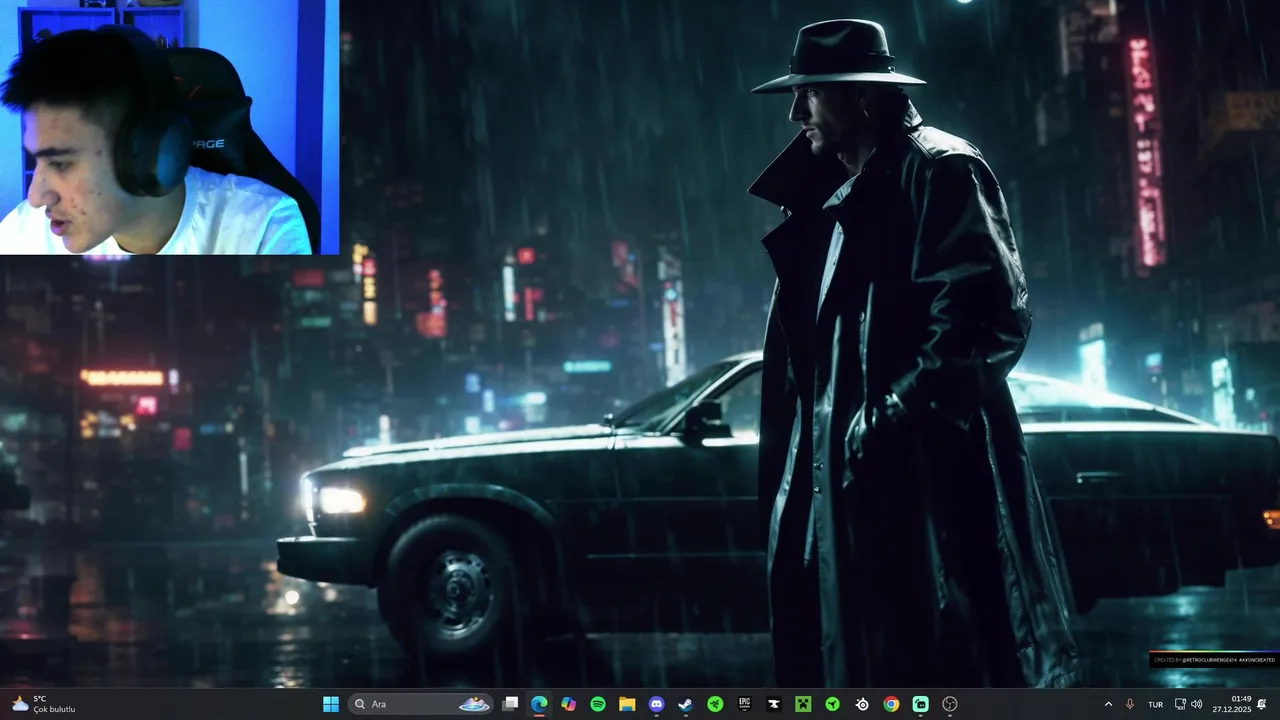Launch Microsoft Edge from the taskbar
Screen dimensions: 1280x720
539,704
